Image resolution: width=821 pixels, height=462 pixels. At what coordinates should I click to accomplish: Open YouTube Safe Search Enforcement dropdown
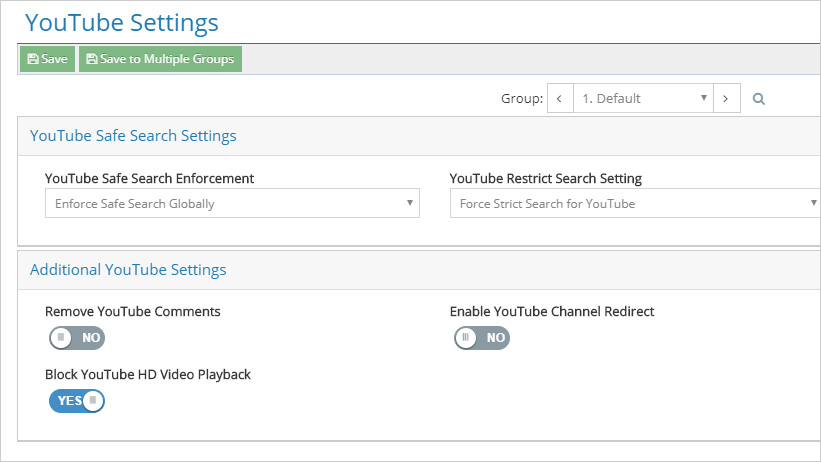tap(232, 203)
